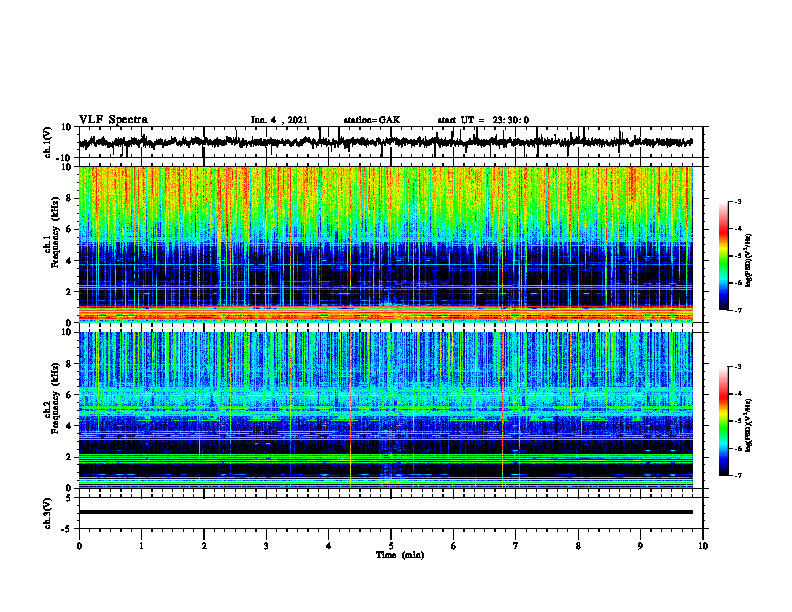Click the '8' kHz tick on ch.1 spectrogram

coord(69,198)
